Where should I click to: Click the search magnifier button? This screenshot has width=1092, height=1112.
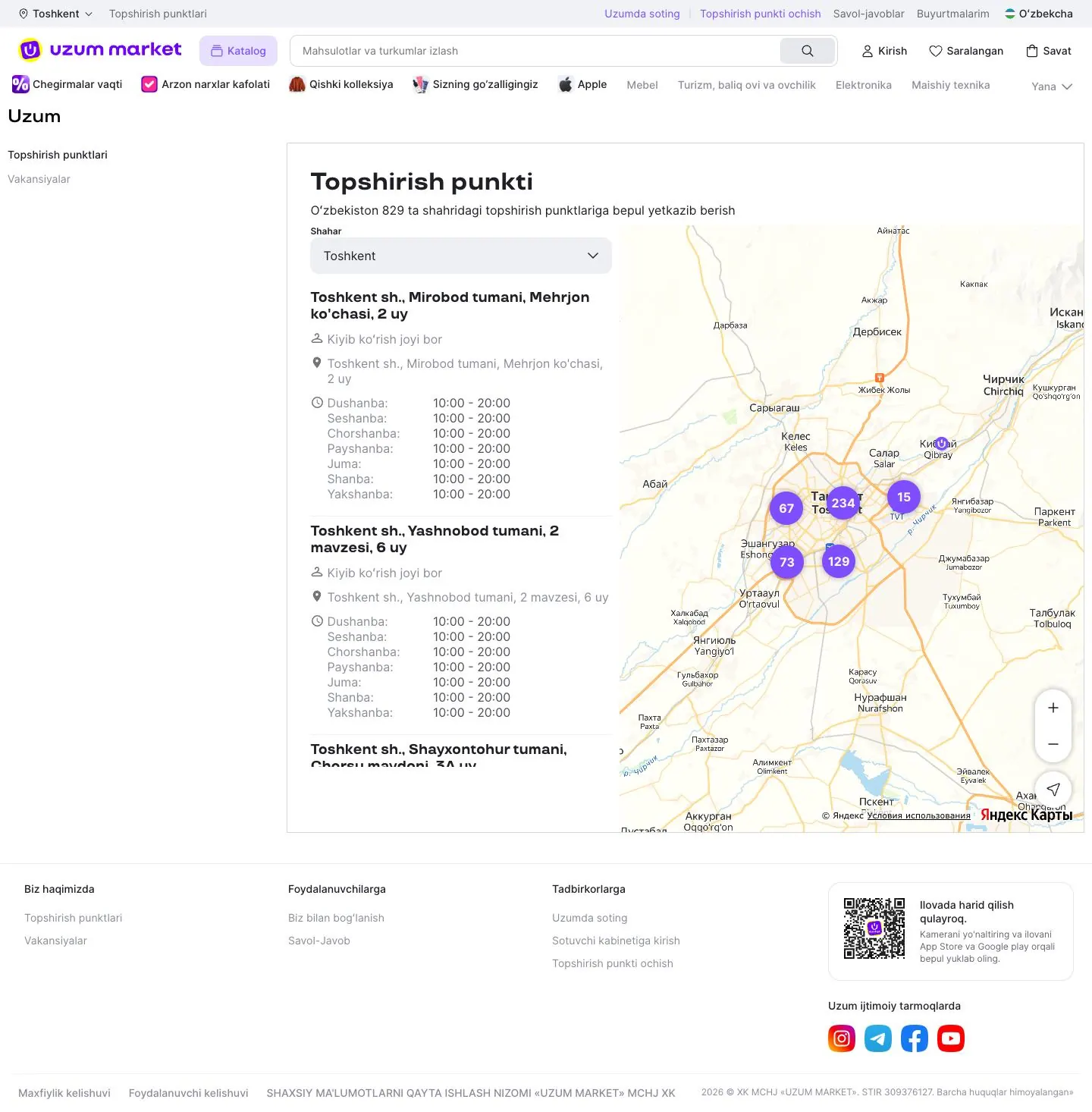pos(808,51)
